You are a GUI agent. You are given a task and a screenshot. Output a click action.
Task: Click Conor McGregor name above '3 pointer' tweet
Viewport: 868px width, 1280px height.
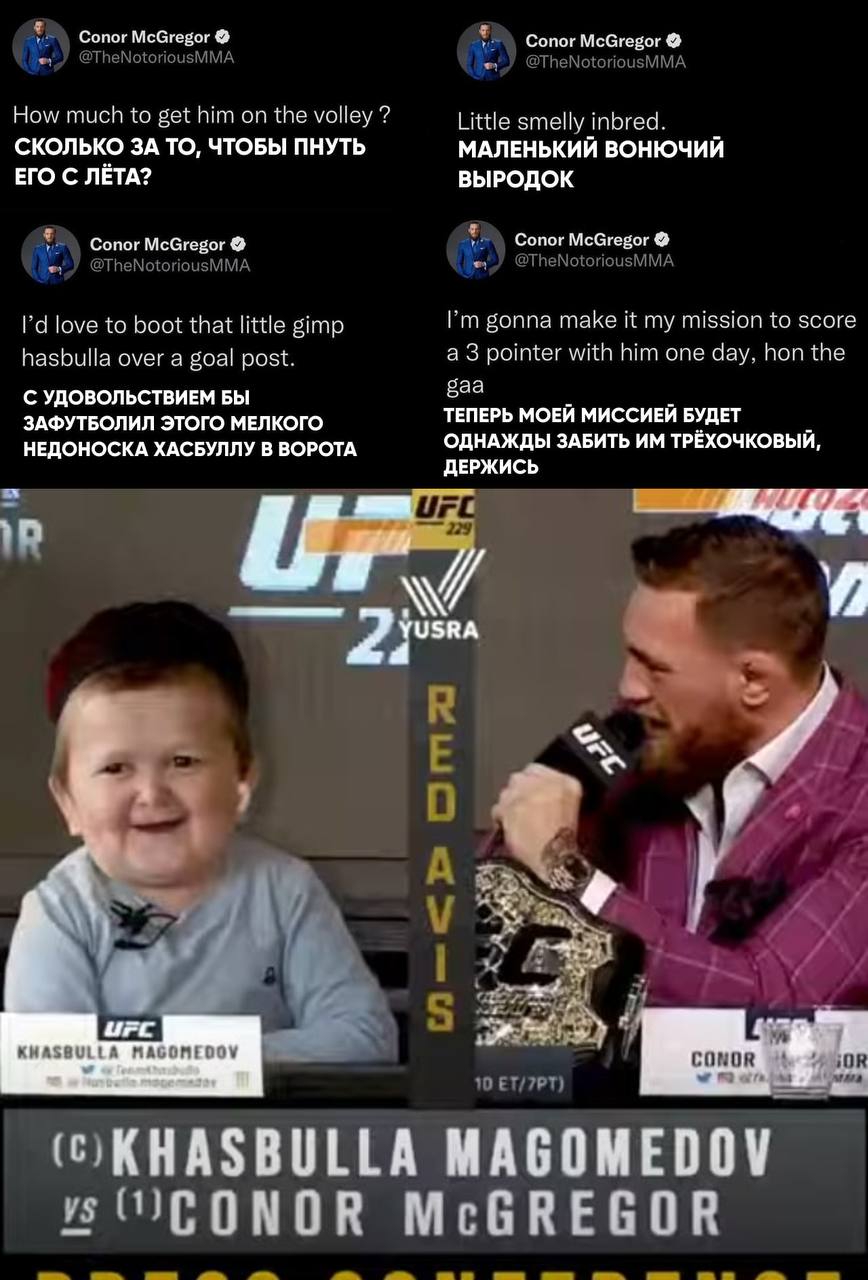pyautogui.click(x=582, y=239)
